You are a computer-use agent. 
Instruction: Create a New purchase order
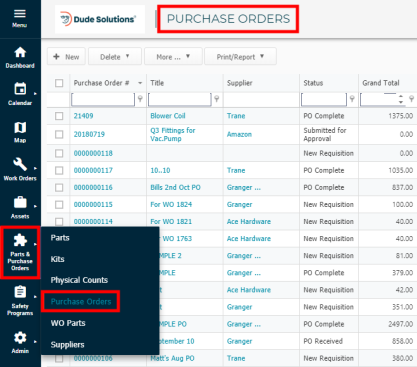coord(66,56)
